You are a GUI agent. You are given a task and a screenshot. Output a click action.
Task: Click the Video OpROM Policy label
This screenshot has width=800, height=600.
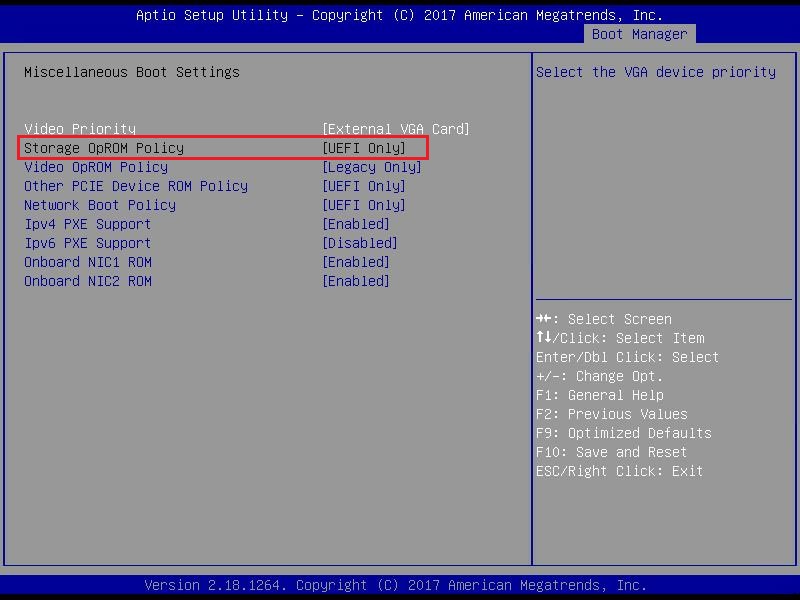(96, 167)
